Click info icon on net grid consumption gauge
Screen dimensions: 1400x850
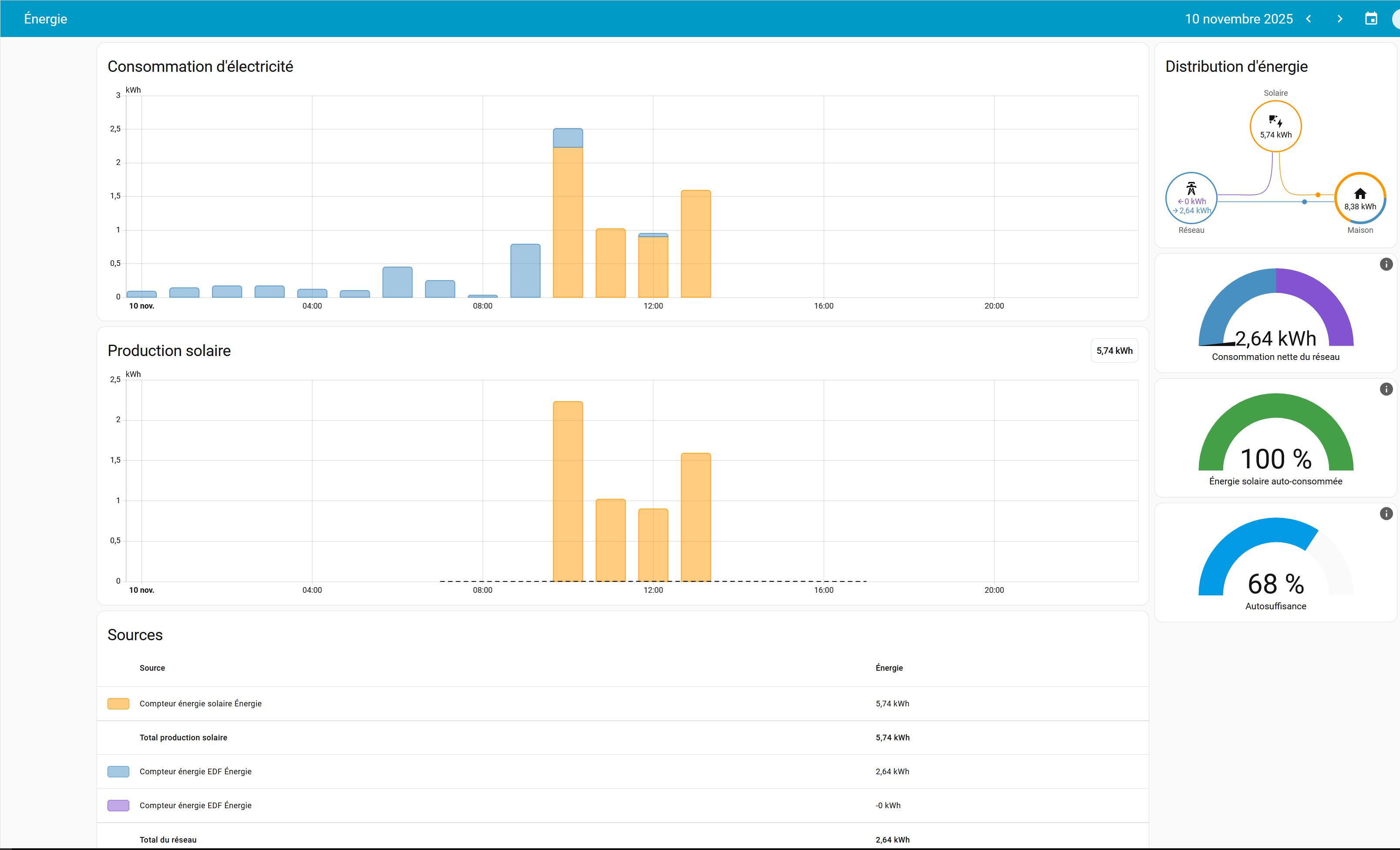pyautogui.click(x=1386, y=264)
